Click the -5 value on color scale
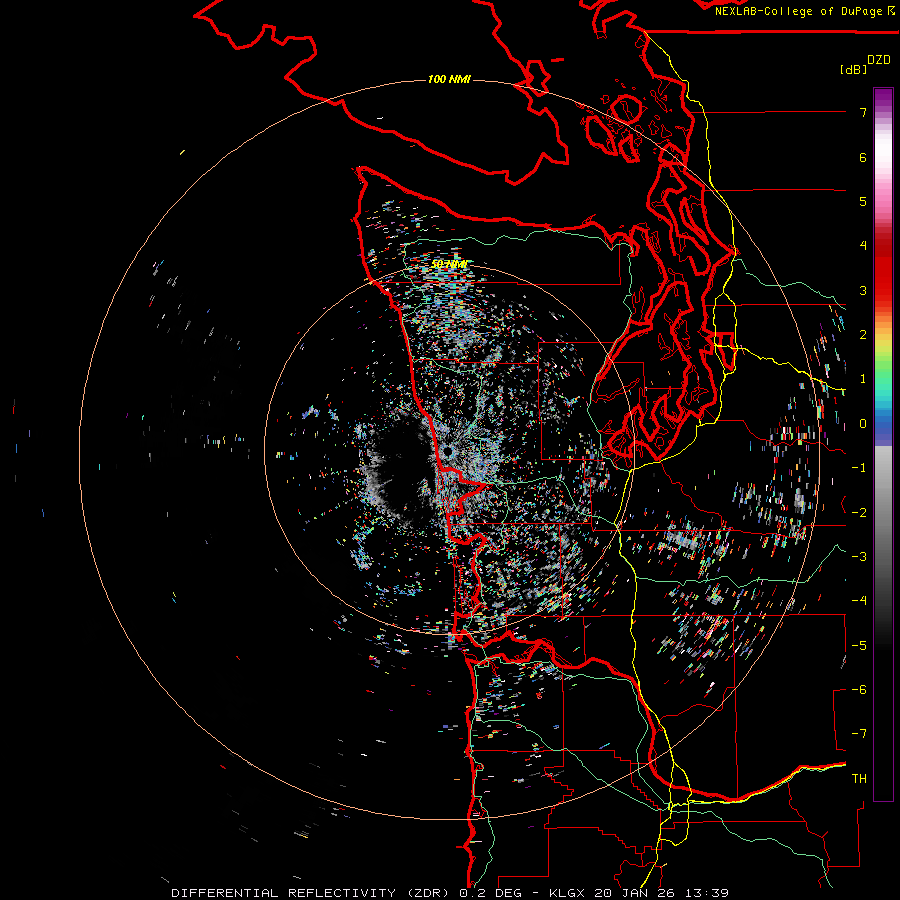The height and width of the screenshot is (900, 900). click(859, 646)
